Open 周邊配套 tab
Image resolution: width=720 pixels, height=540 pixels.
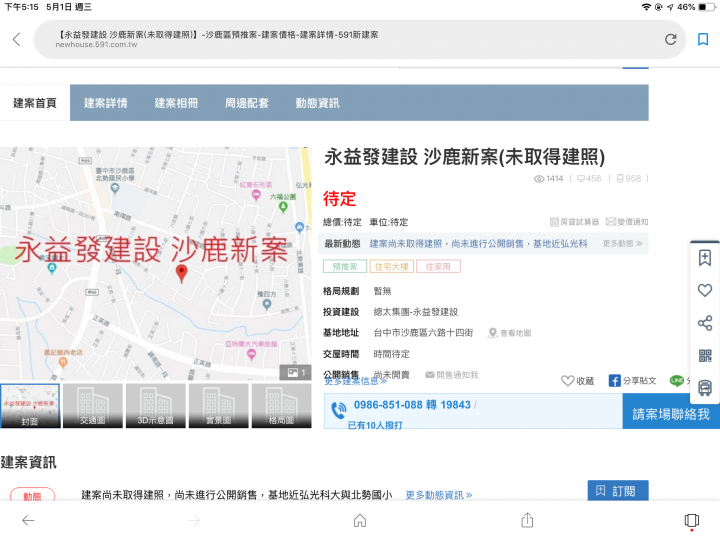point(247,103)
